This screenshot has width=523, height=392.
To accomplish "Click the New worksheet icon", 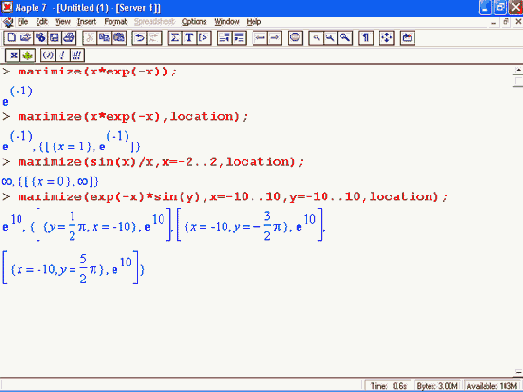I will (11, 38).
